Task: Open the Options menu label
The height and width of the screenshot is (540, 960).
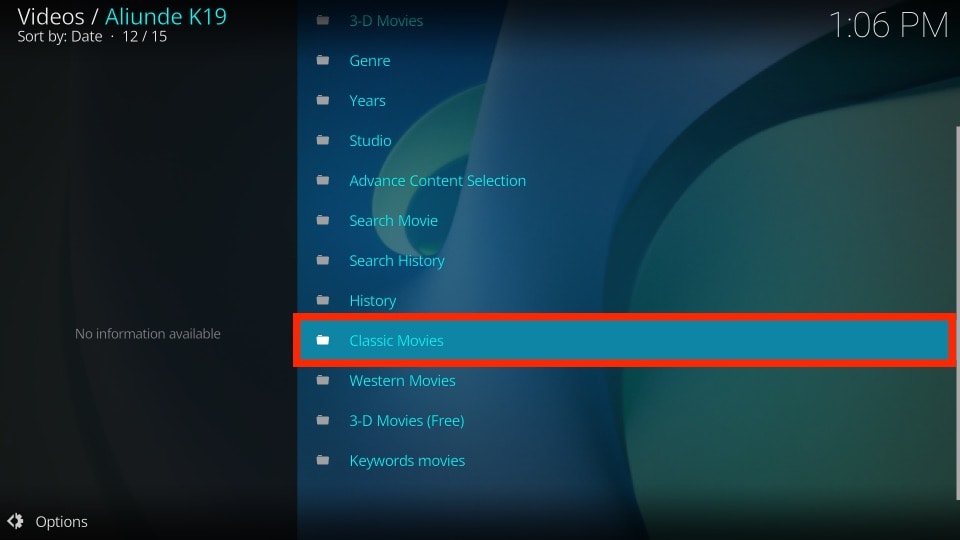Action: click(x=61, y=522)
